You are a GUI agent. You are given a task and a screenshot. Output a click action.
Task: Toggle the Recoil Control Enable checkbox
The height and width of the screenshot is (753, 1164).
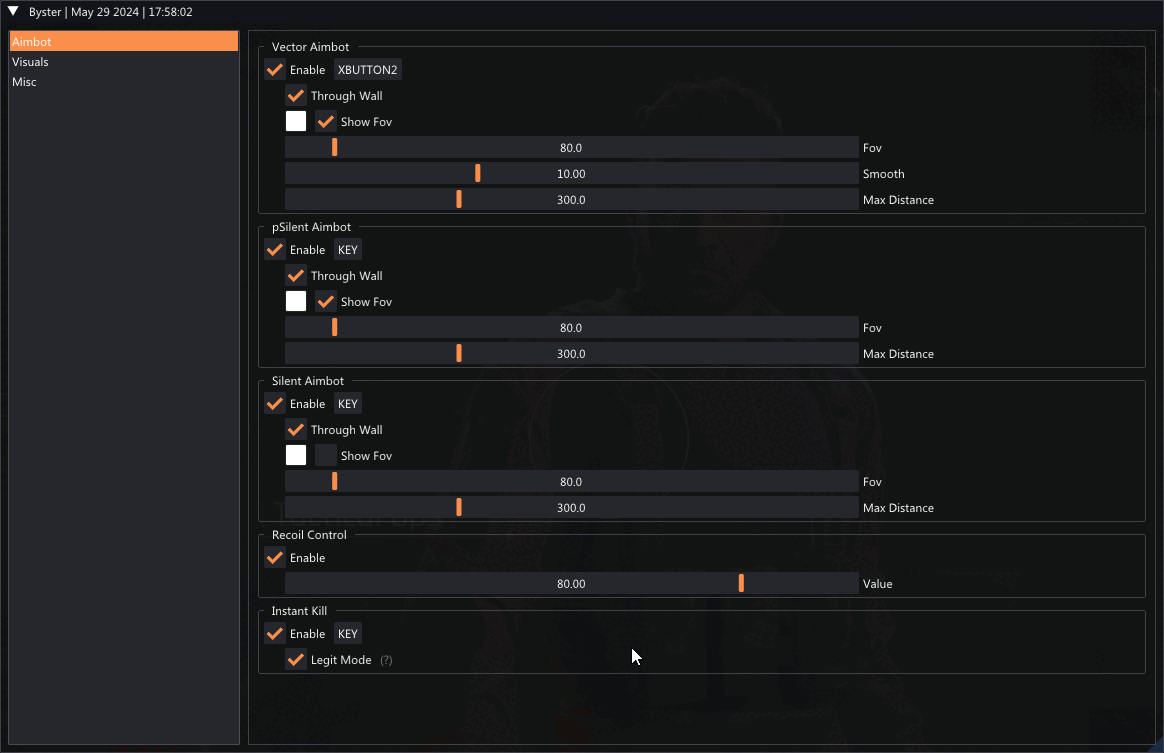coord(275,558)
